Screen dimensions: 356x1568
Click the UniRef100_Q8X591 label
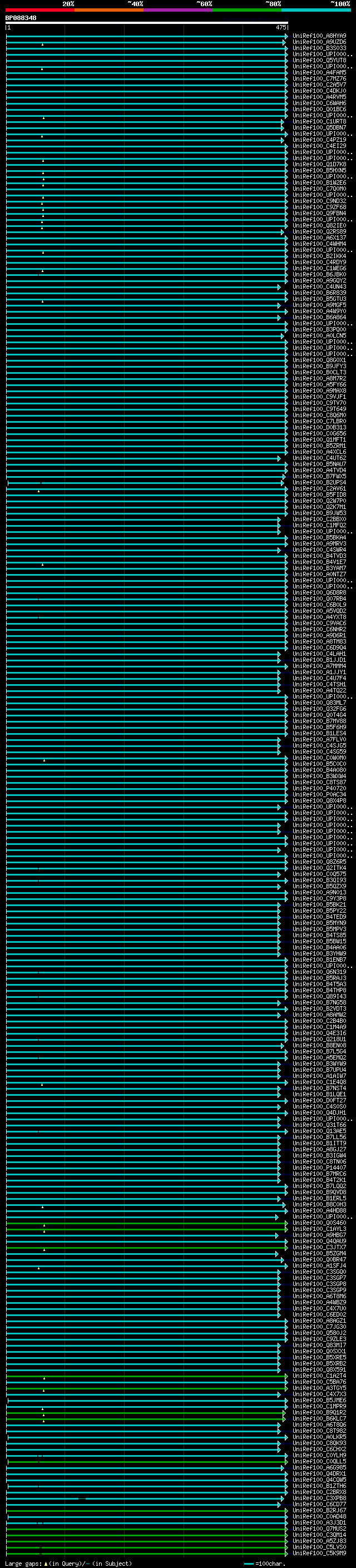(319, 1369)
